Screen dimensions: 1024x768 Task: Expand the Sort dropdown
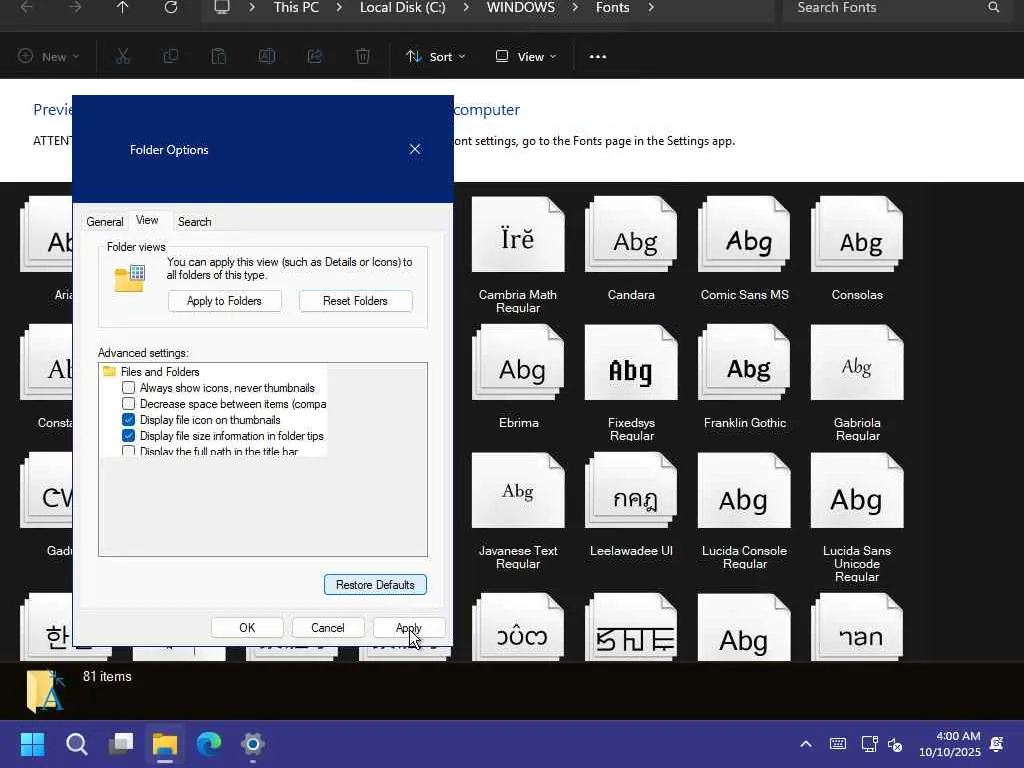point(436,57)
